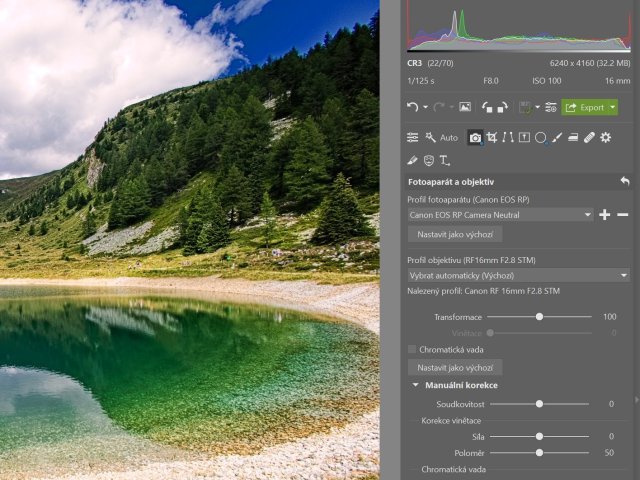Remove the camera profile with minus

pyautogui.click(x=622, y=215)
